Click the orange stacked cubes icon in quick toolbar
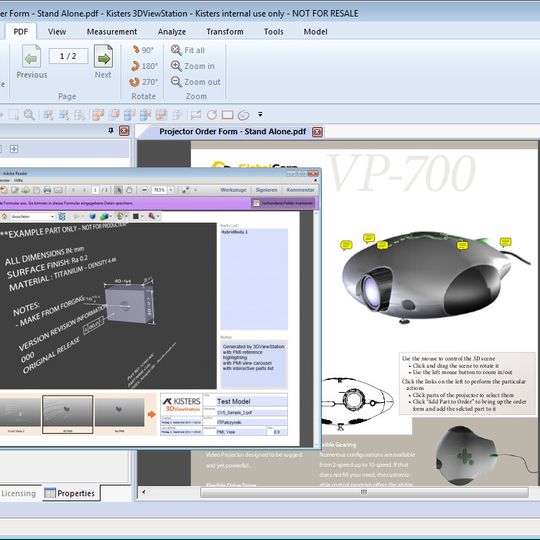The image size is (540, 540). pyautogui.click(x=98, y=115)
